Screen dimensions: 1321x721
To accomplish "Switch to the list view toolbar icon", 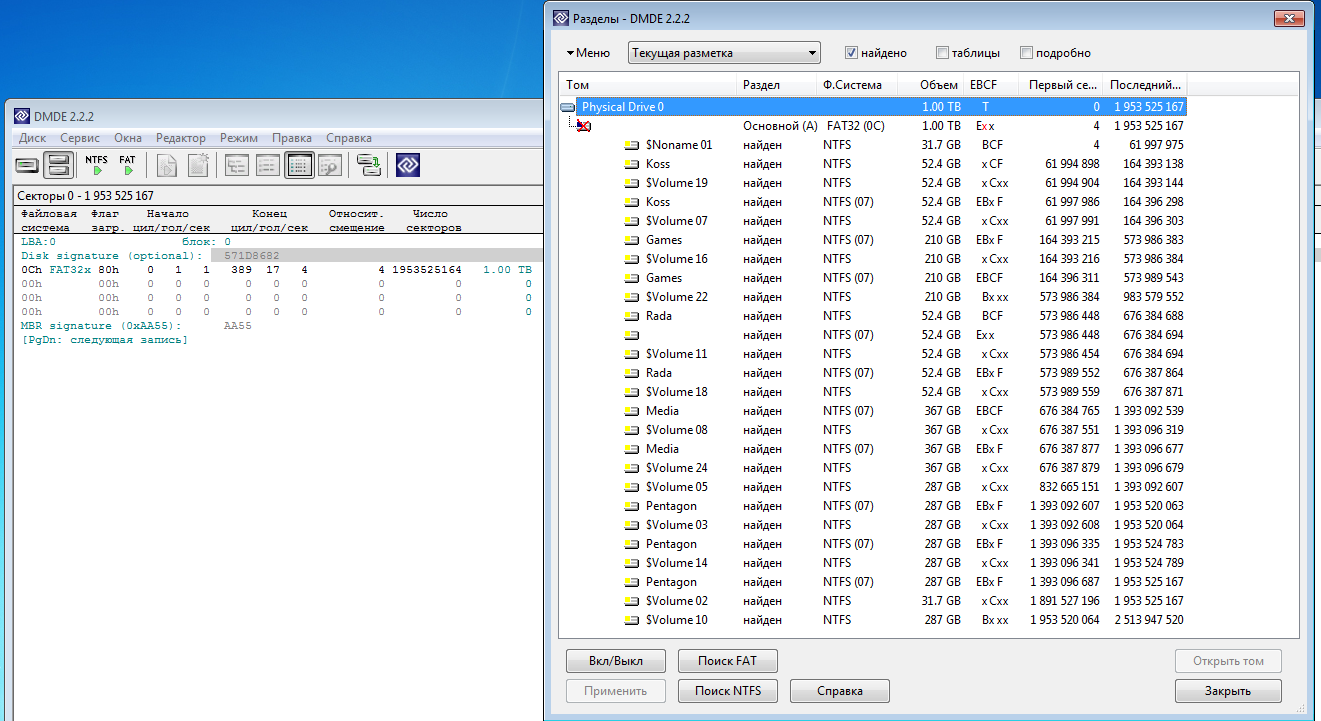I will click(268, 165).
